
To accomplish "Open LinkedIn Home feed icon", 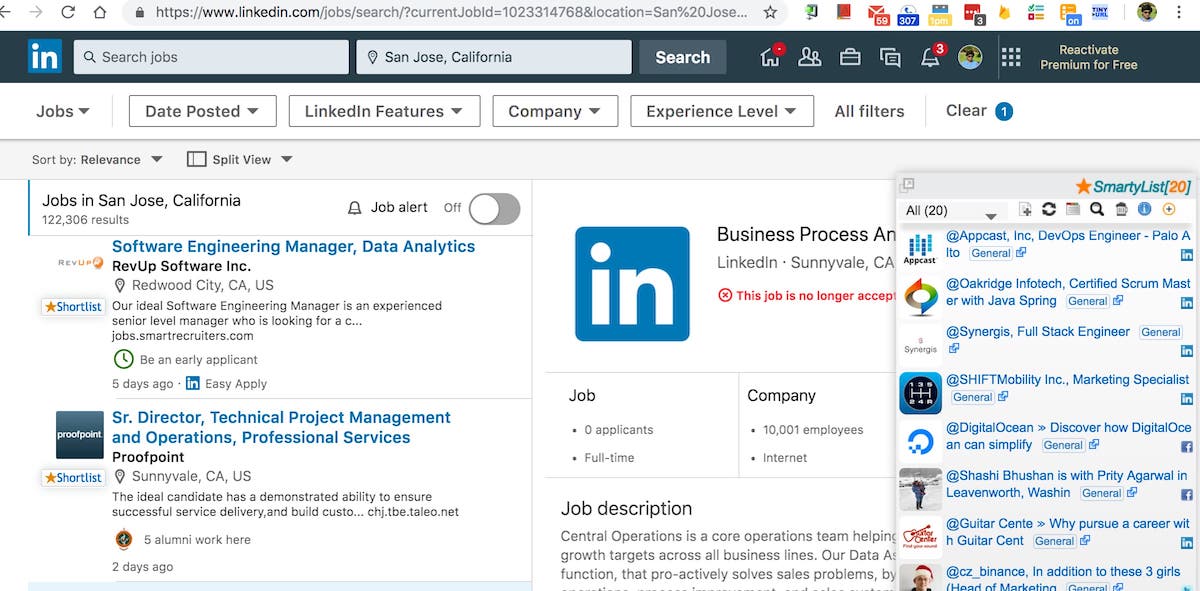I will click(770, 57).
